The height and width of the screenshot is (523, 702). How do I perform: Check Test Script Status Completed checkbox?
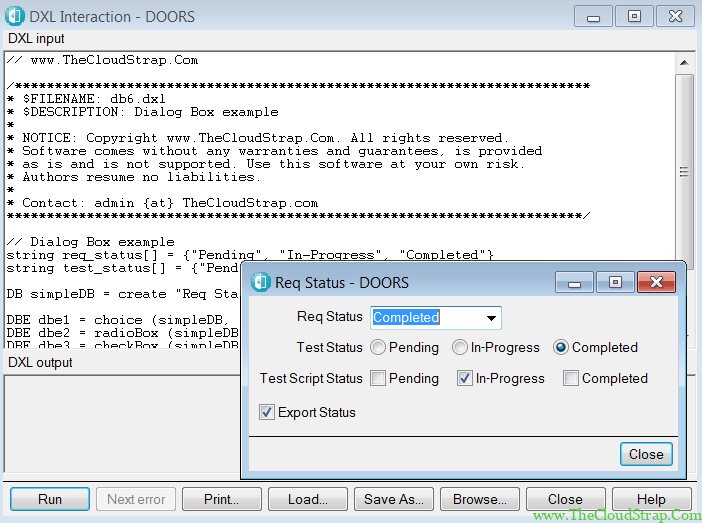(571, 378)
